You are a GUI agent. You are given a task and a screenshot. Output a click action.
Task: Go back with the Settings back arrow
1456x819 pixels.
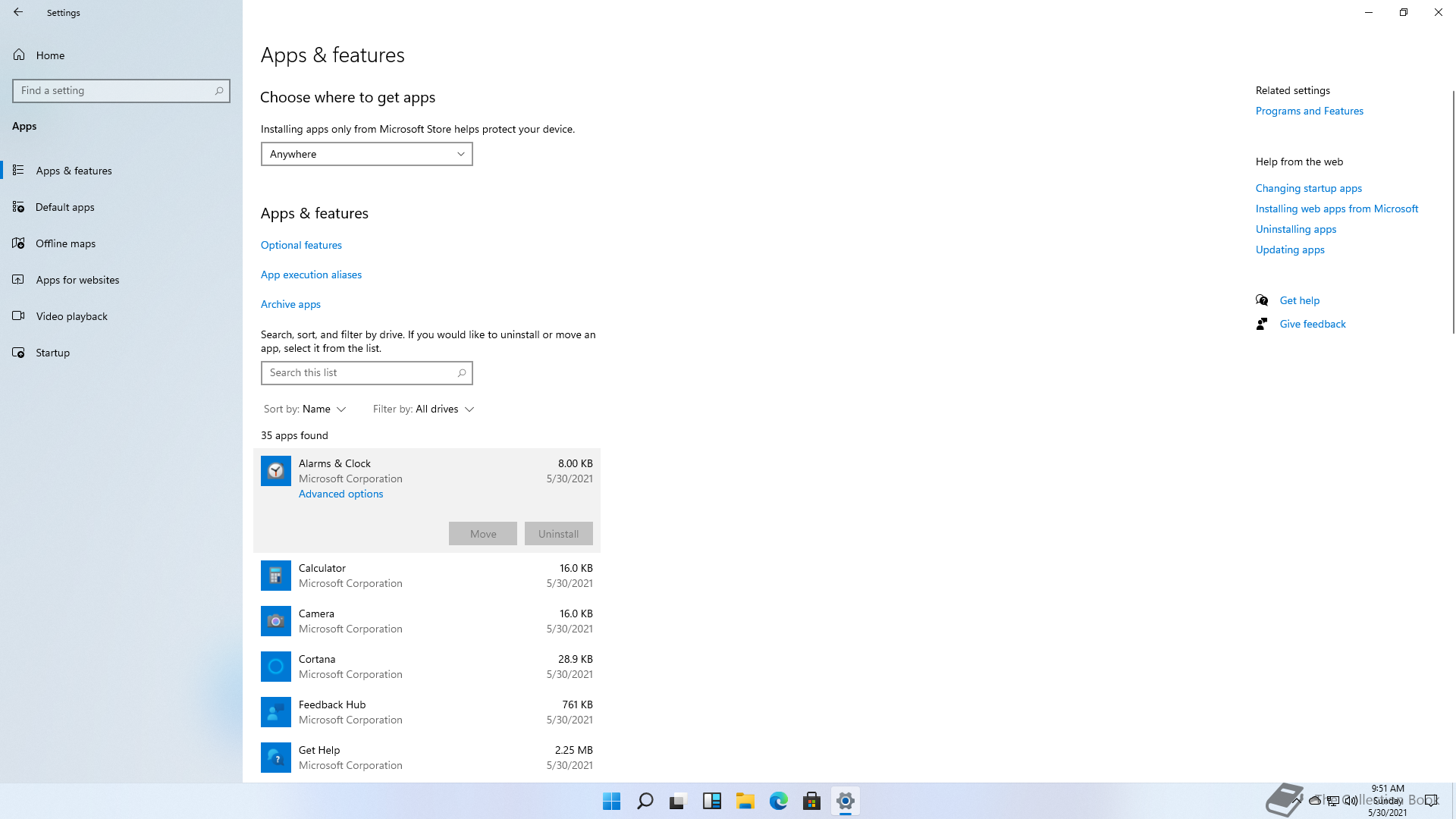pyautogui.click(x=18, y=12)
